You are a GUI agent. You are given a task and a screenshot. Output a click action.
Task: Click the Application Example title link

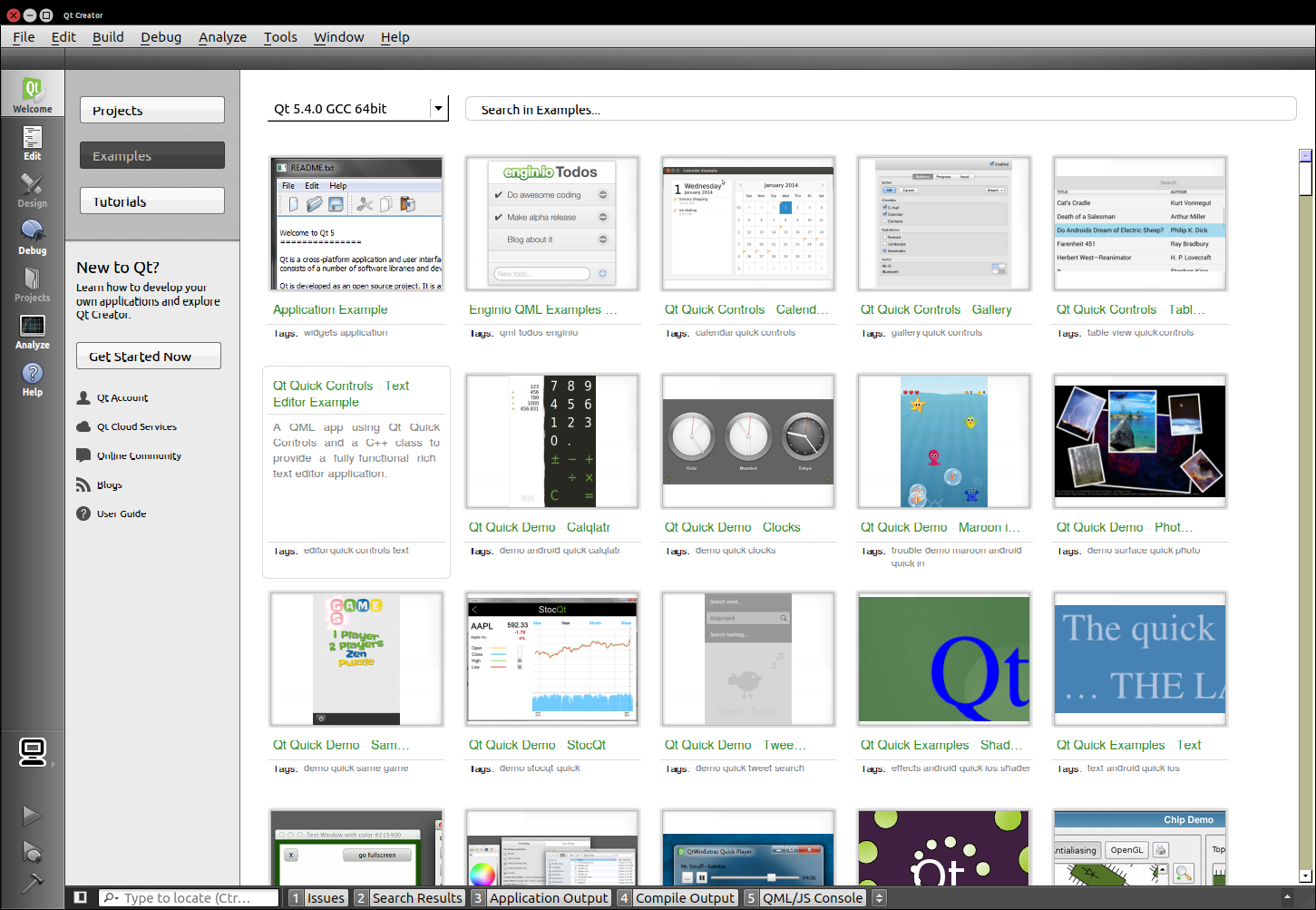330,309
